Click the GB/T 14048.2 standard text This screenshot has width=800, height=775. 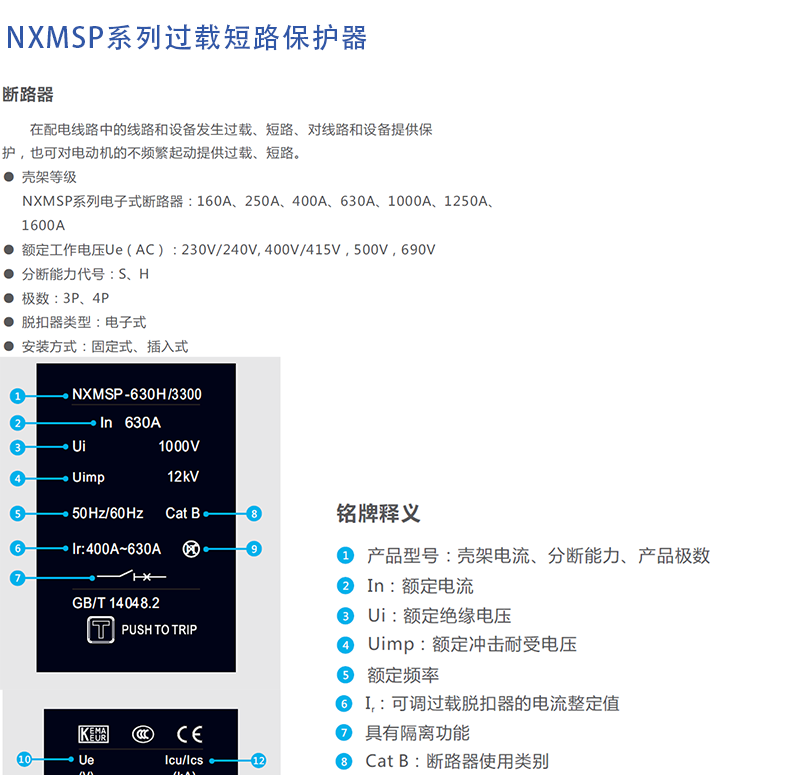tap(116, 603)
